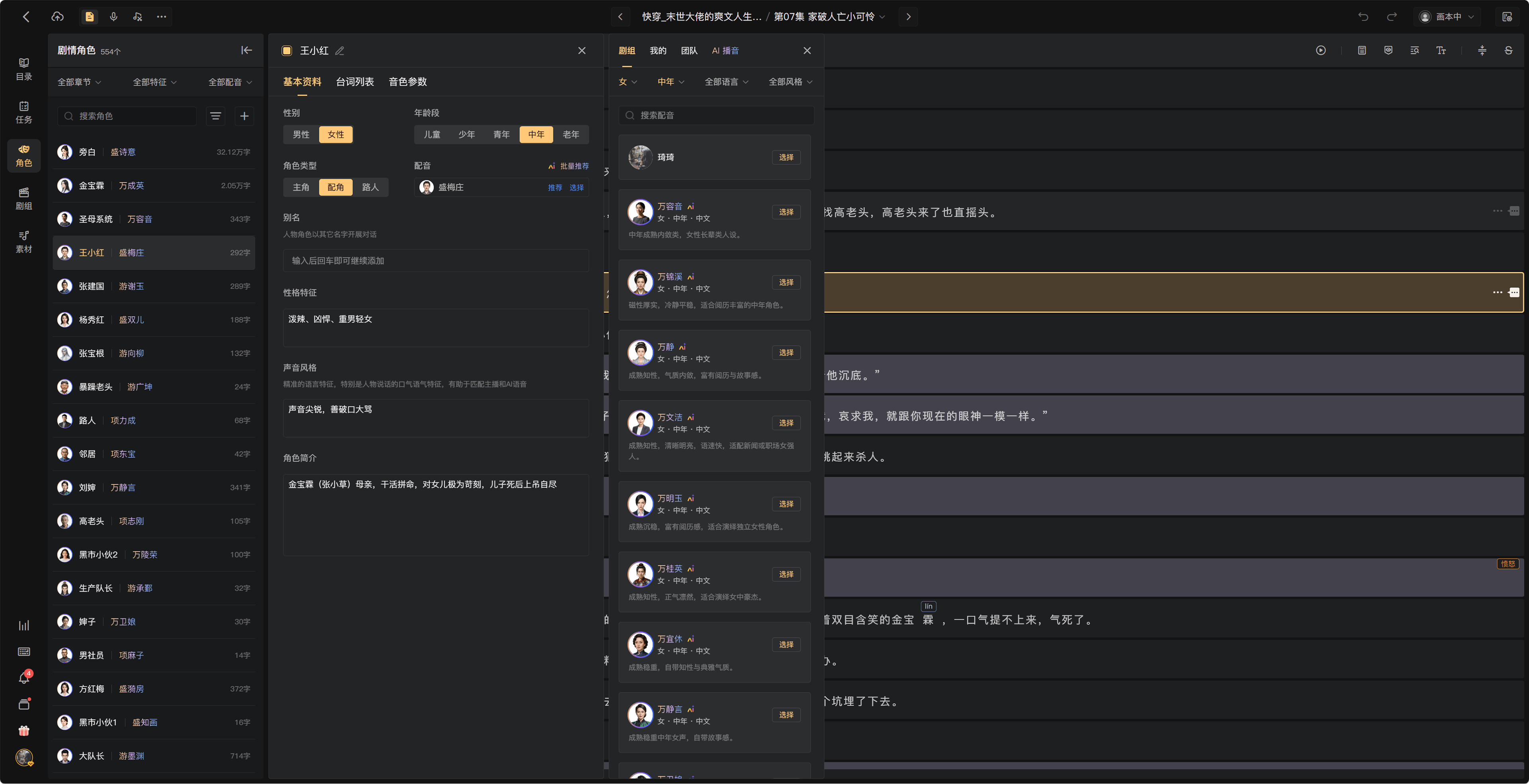
Task: Open the 目录 sidebar panel
Action: pyautogui.click(x=24, y=69)
